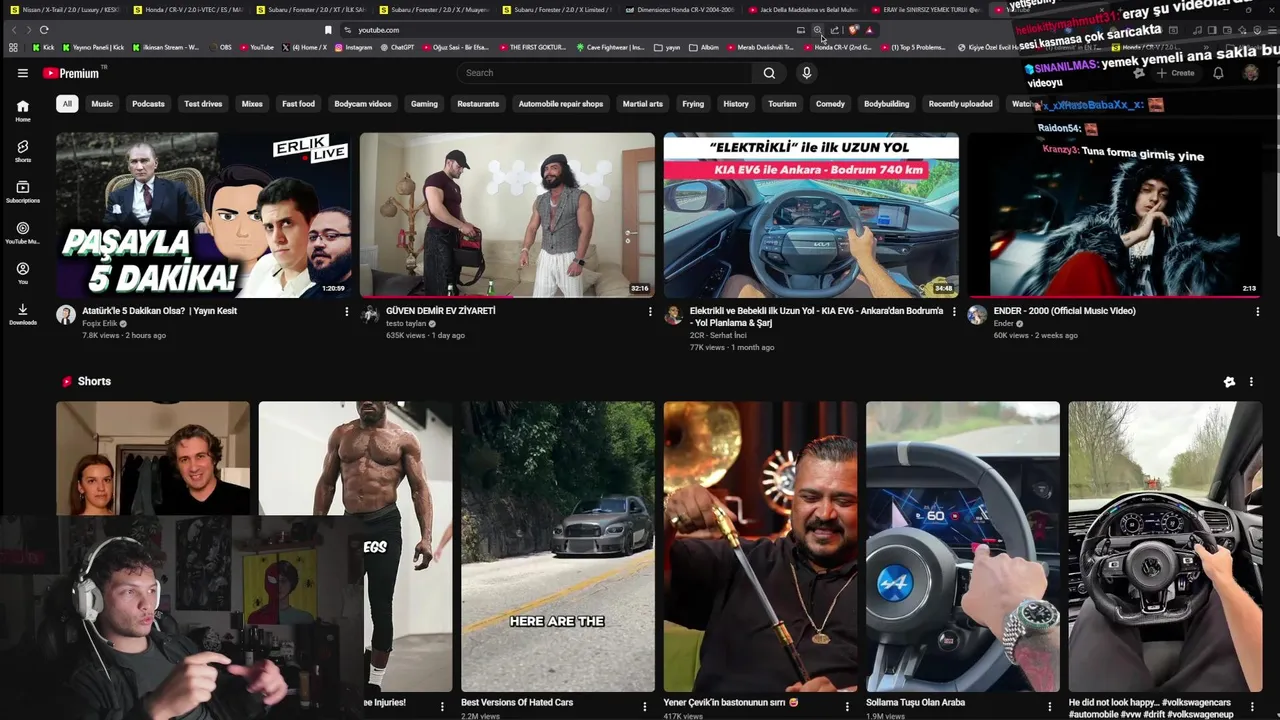The width and height of the screenshot is (1280, 720).
Task: Select the Recently uploaded chip
Action: pyautogui.click(x=960, y=104)
